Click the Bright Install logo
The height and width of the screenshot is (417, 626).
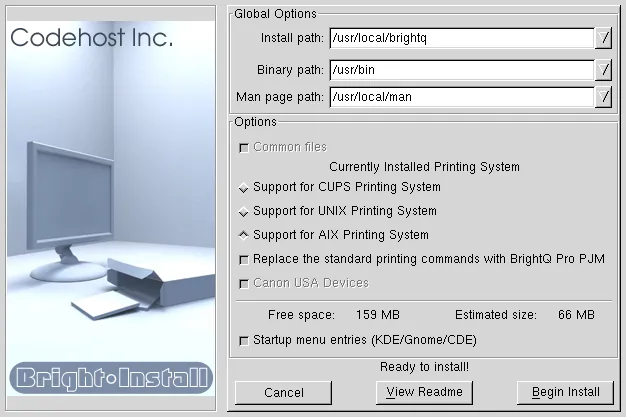click(x=111, y=378)
